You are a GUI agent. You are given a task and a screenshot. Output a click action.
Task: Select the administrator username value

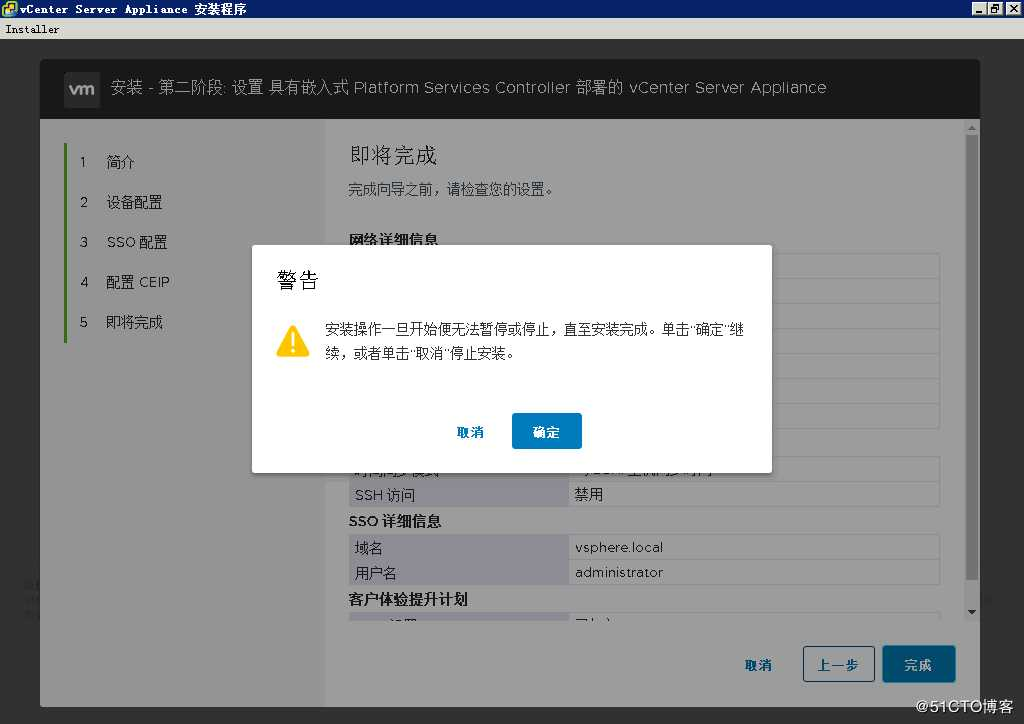[619, 573]
